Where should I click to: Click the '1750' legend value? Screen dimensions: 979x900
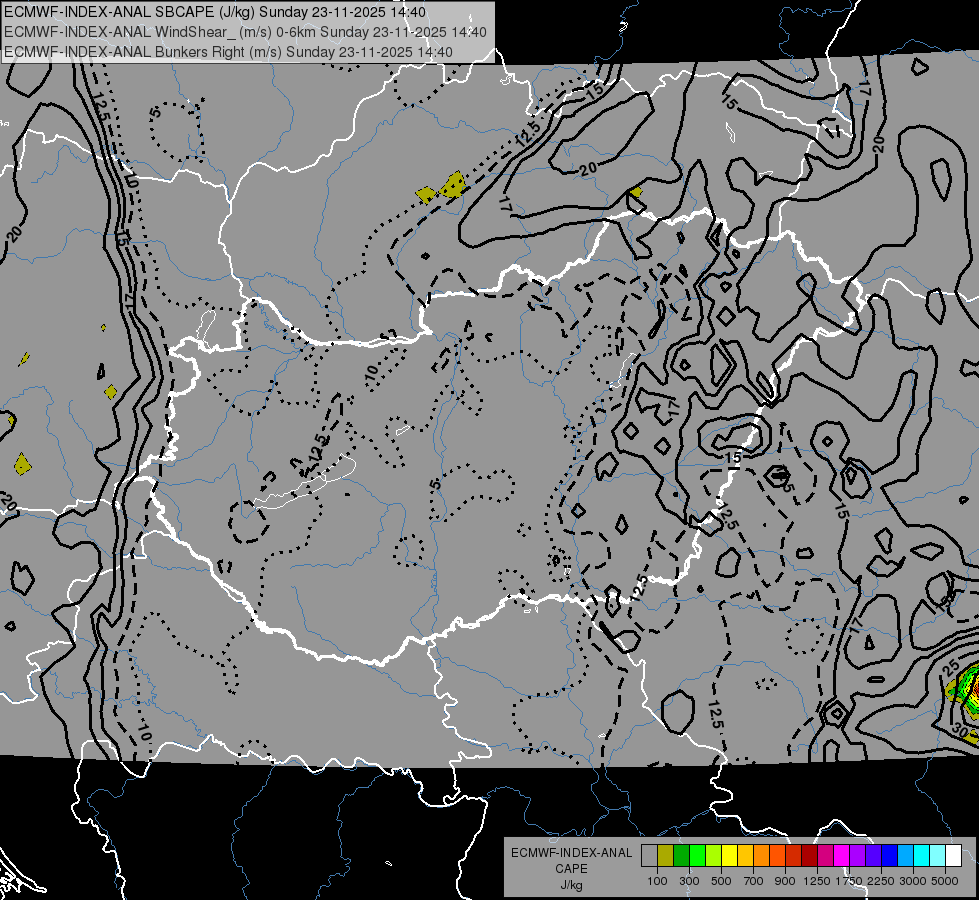pos(849,881)
